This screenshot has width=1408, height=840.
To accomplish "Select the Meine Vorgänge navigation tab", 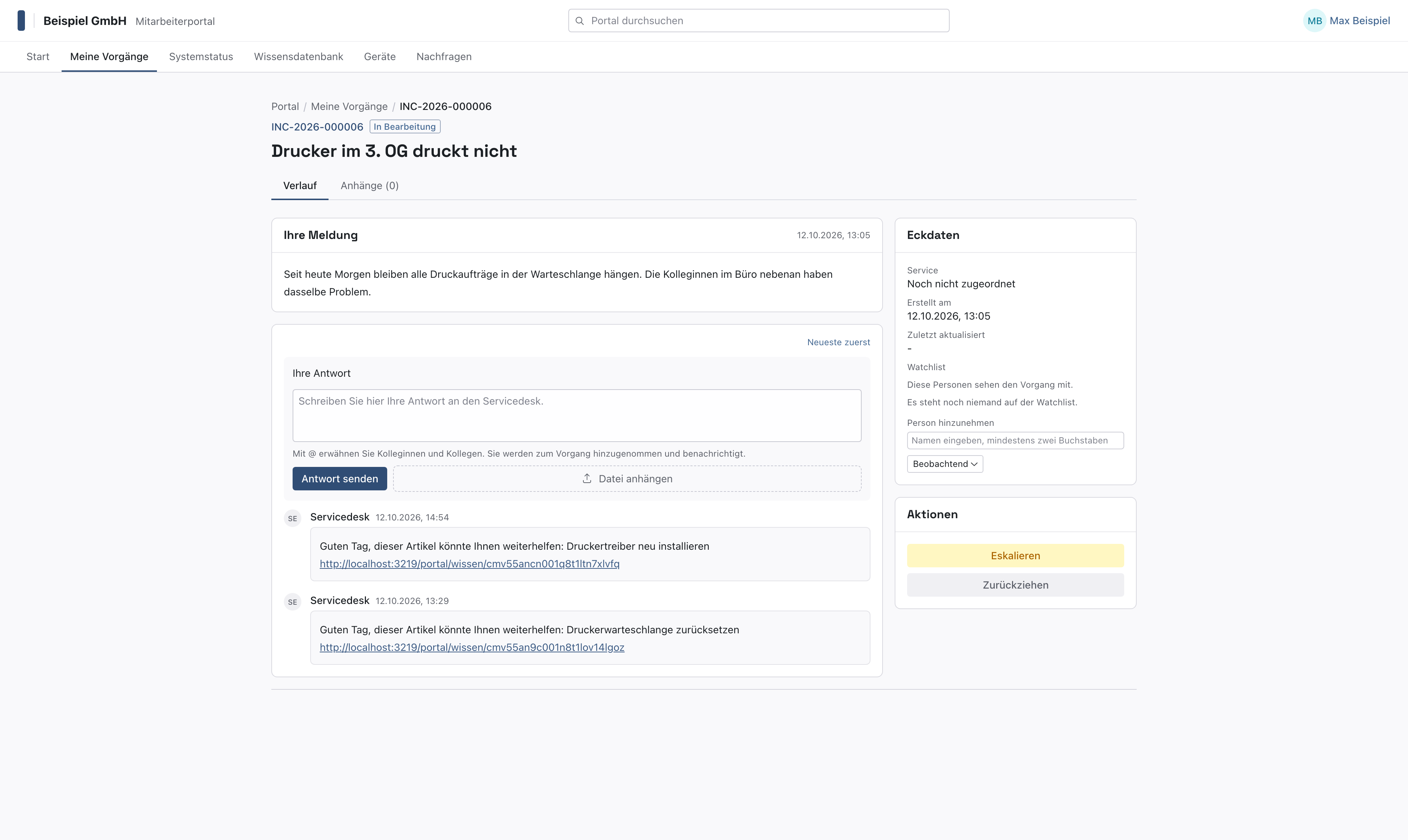I will click(x=109, y=56).
